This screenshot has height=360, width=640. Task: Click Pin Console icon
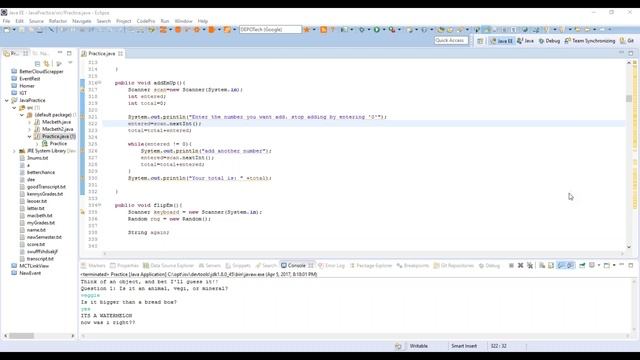(x=582, y=265)
